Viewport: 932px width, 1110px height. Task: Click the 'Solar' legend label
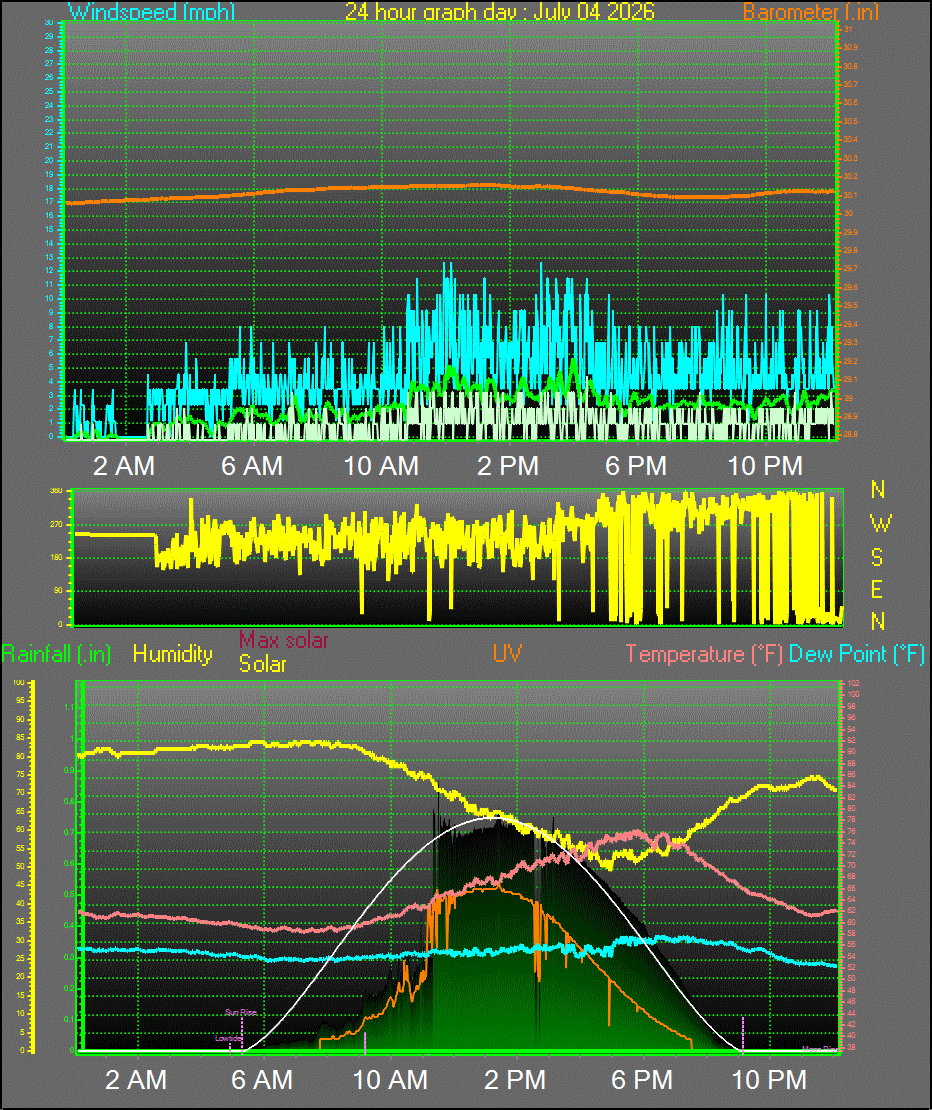click(263, 664)
